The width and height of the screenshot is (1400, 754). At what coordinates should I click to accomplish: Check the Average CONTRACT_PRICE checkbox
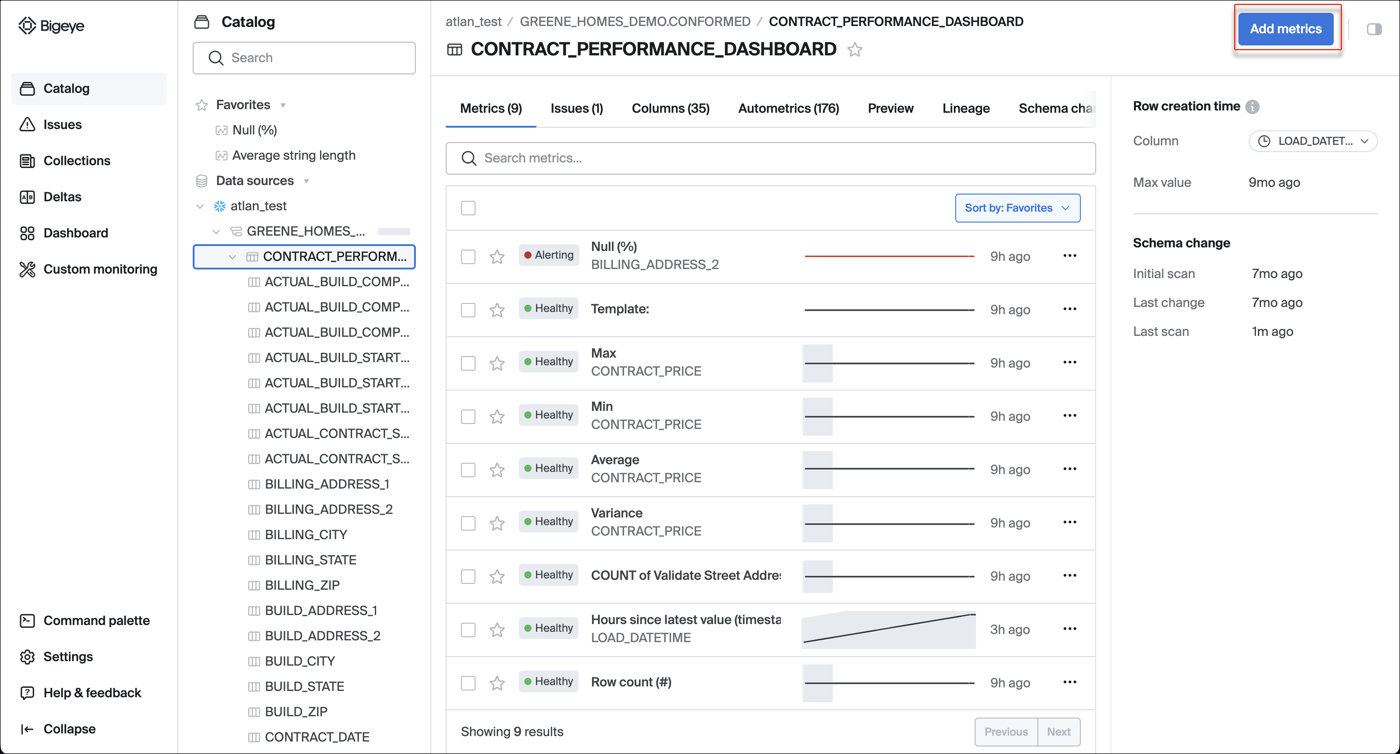468,470
